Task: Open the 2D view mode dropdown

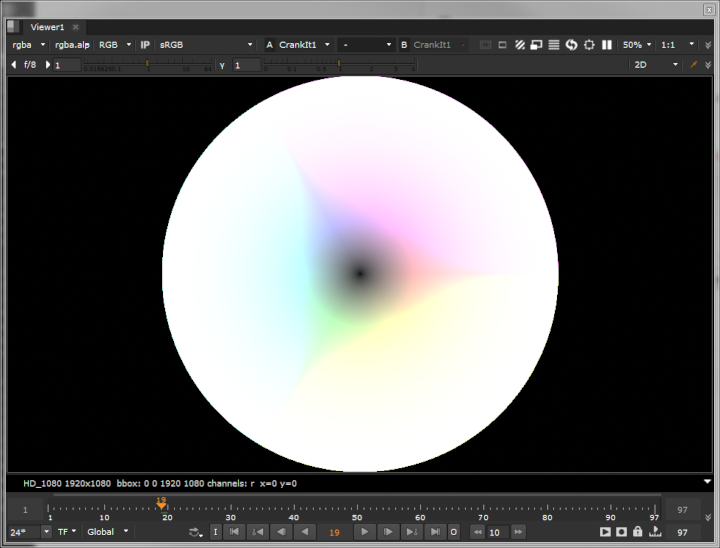Action: click(657, 65)
